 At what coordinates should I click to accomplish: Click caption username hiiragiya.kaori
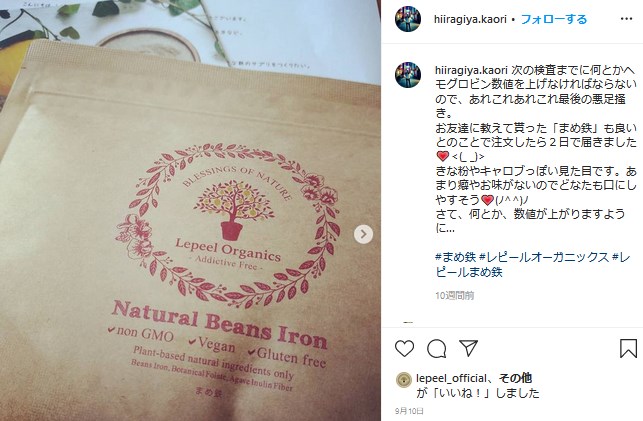pos(471,70)
